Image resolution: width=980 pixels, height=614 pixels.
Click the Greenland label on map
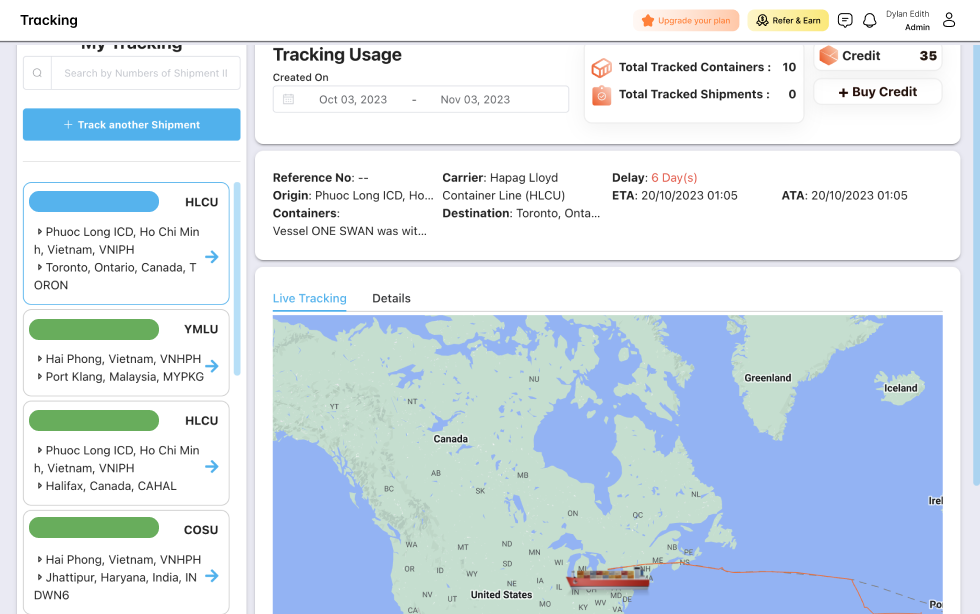[x=768, y=378]
